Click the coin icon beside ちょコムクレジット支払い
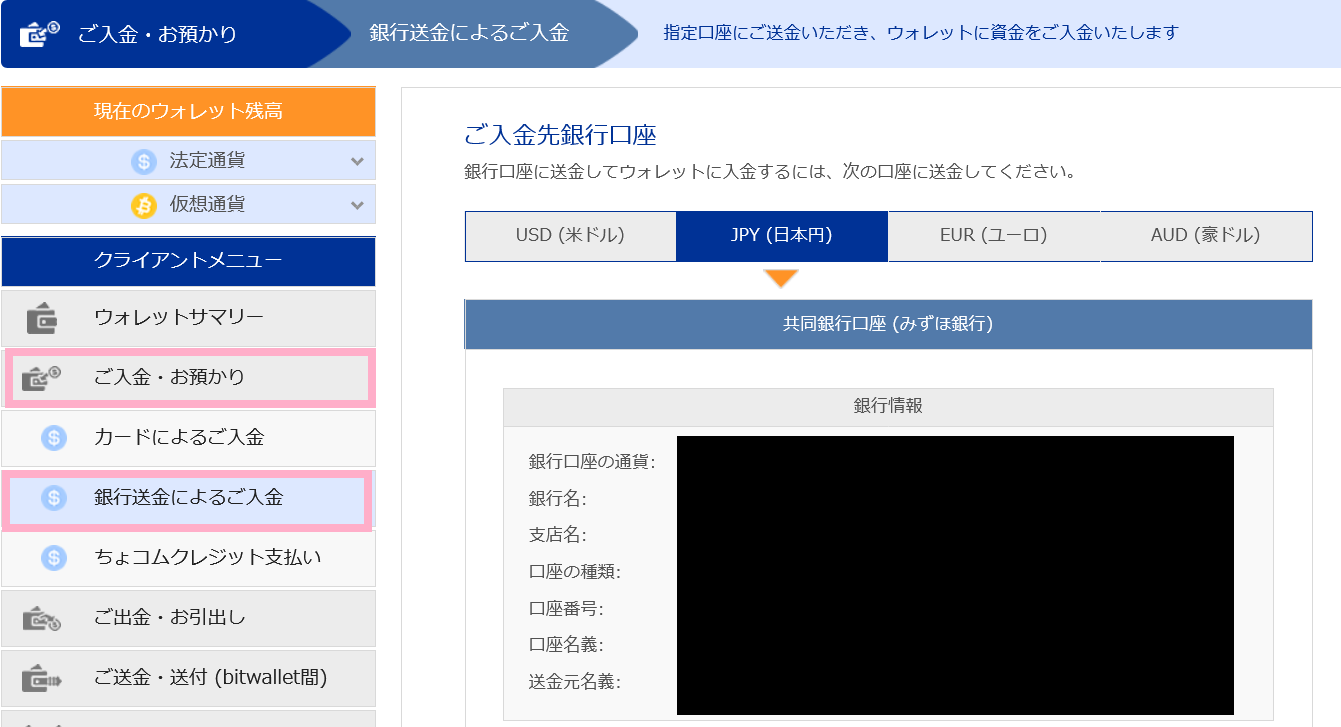1341x727 pixels. [54, 558]
